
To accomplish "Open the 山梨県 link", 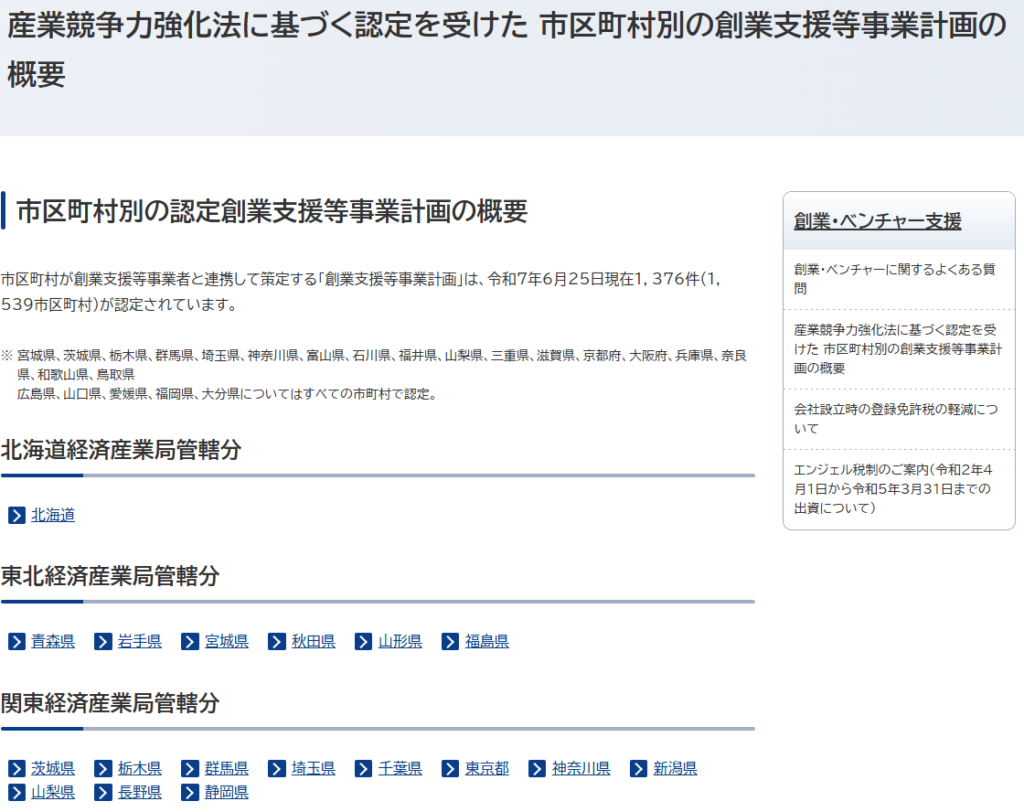I will point(53,793).
